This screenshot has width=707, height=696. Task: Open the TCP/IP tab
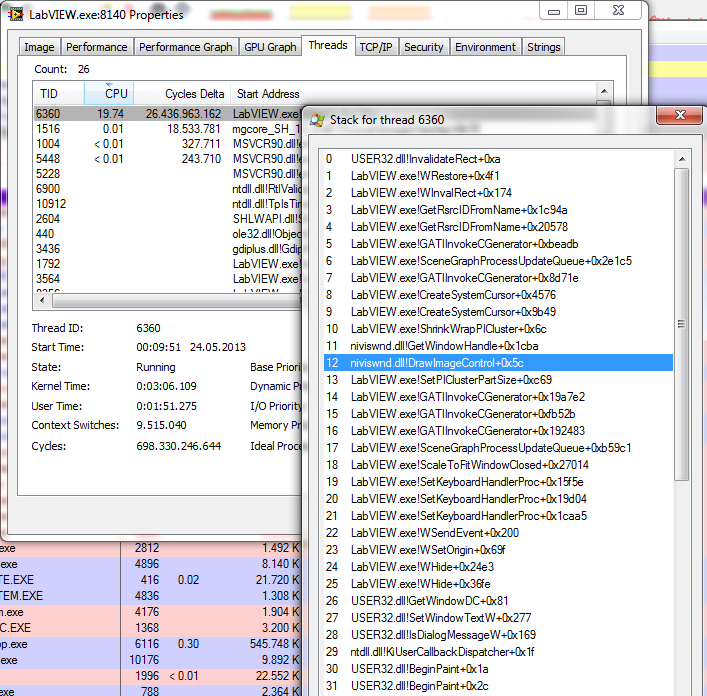[376, 47]
